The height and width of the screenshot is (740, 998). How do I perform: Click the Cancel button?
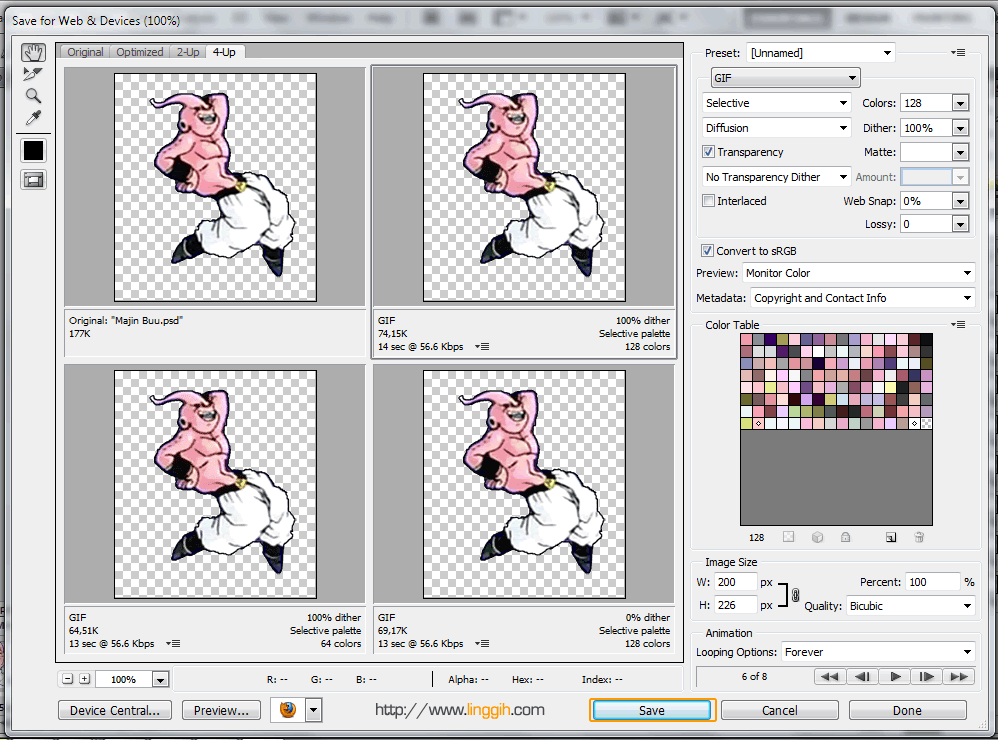[x=780, y=710]
